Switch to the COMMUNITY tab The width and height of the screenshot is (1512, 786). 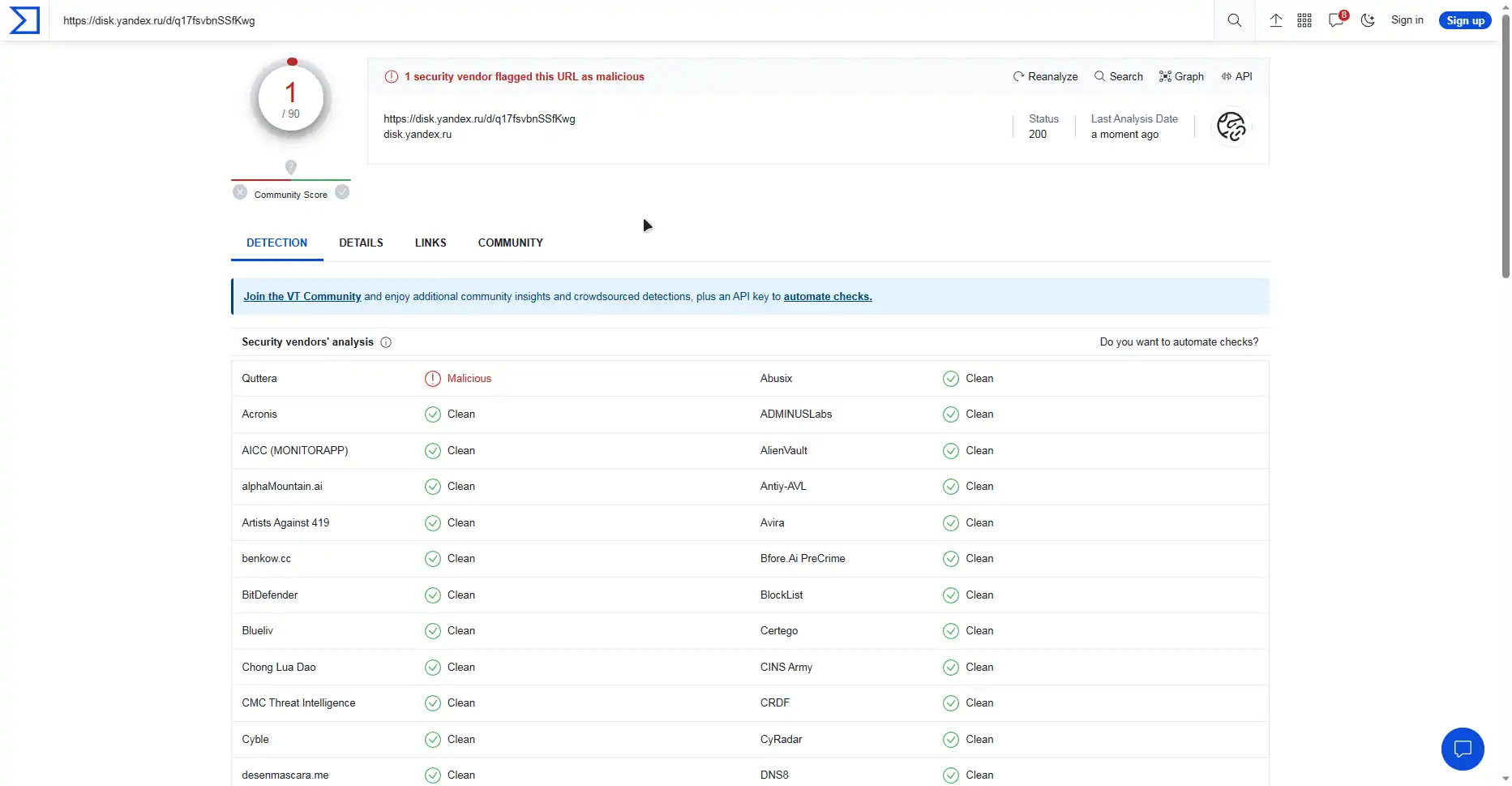(511, 243)
